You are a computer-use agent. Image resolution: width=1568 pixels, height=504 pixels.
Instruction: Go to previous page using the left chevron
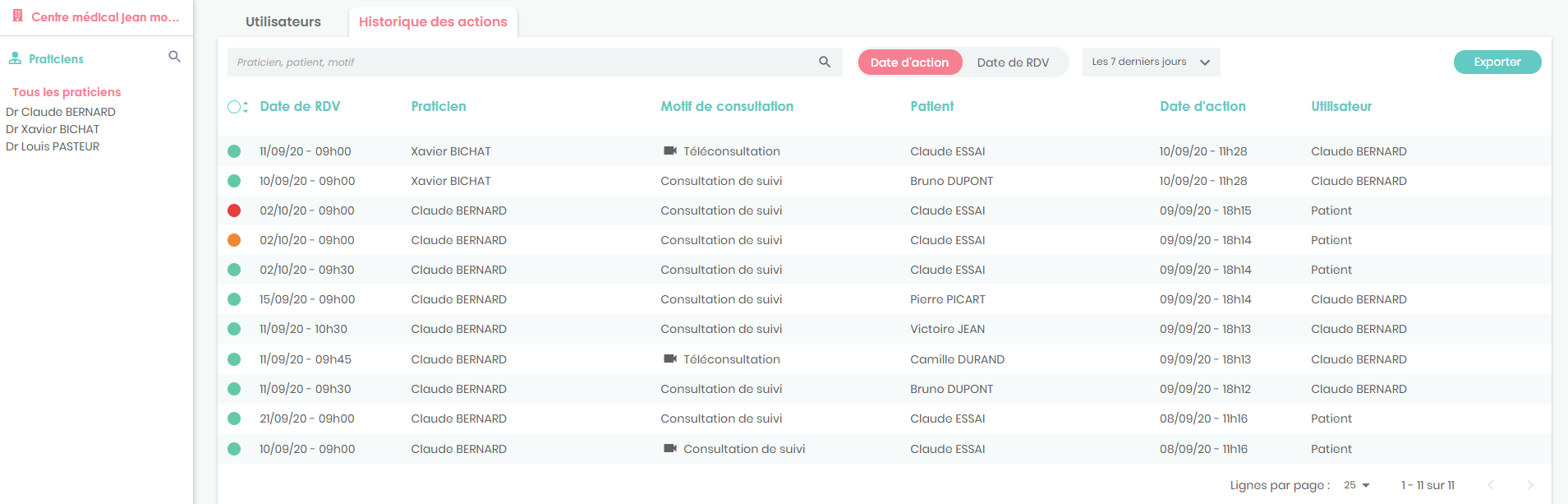pyautogui.click(x=1491, y=485)
